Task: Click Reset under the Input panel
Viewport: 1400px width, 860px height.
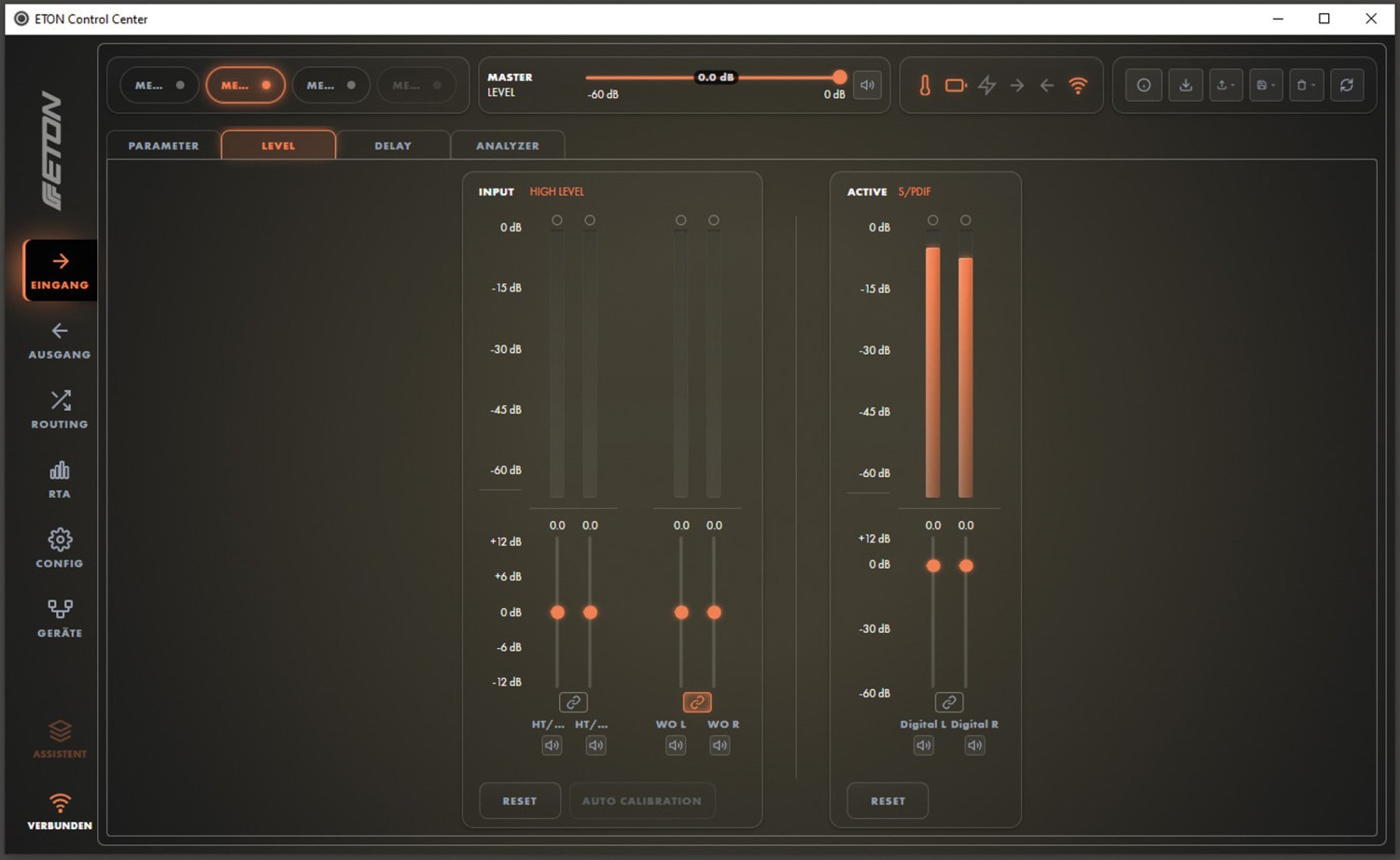Action: (520, 800)
